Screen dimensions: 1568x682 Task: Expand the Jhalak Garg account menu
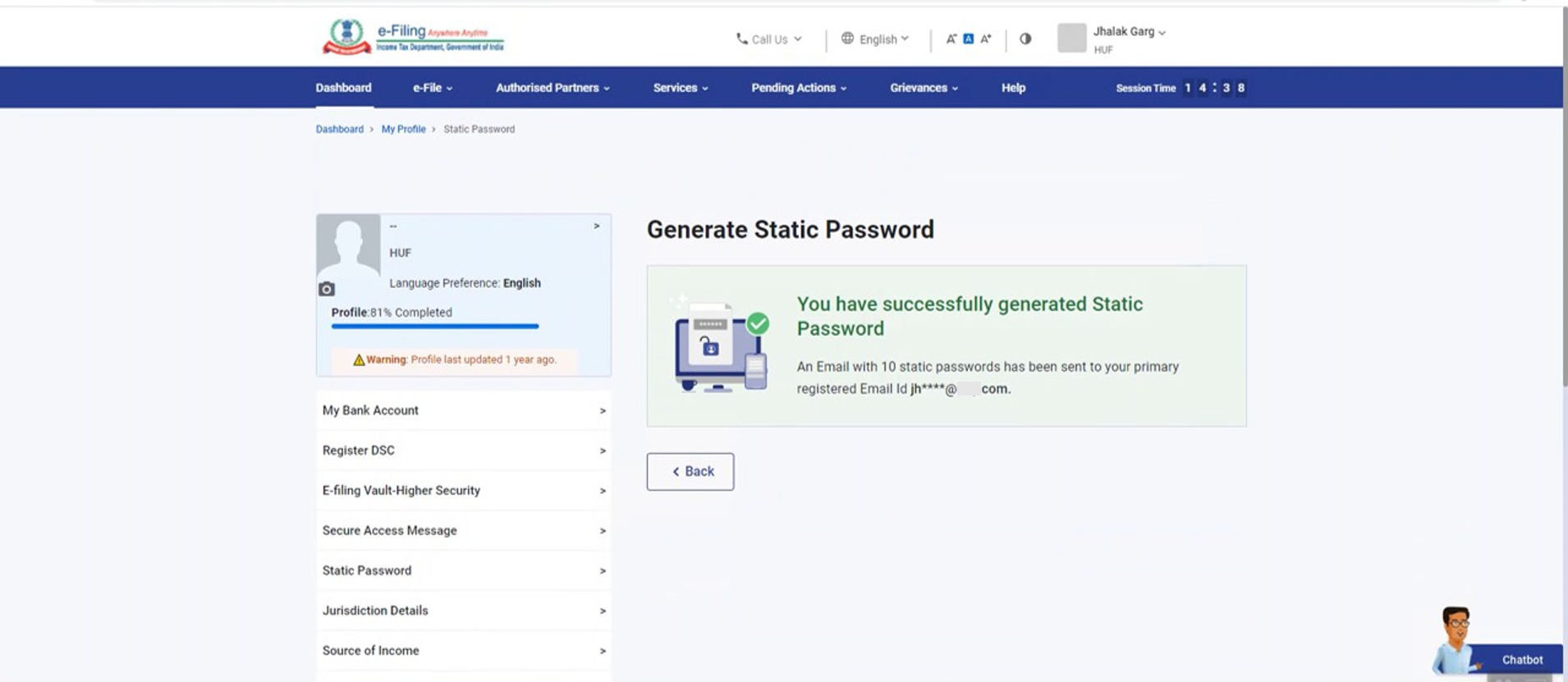1129,32
